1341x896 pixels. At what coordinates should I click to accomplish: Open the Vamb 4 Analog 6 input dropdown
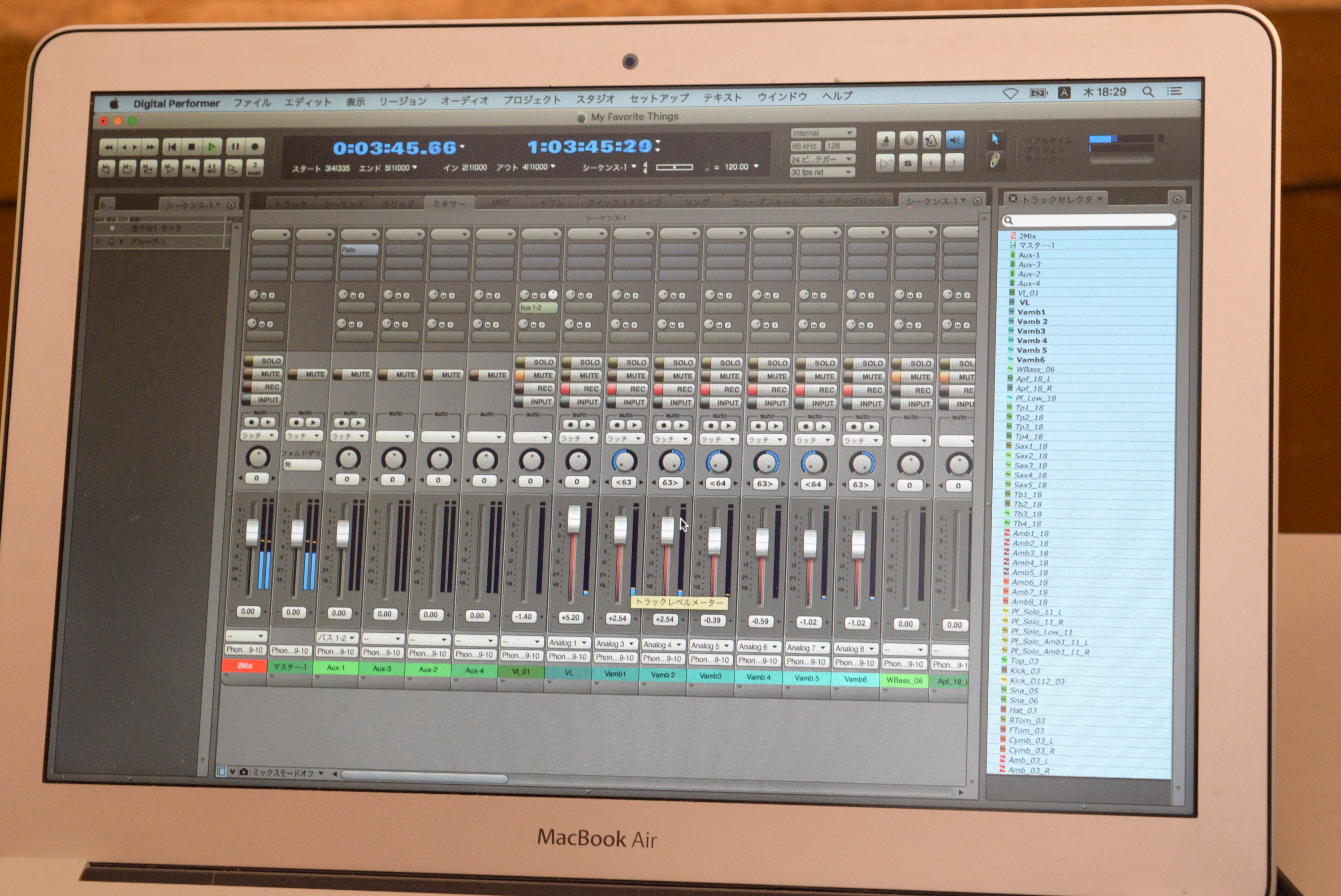(758, 647)
